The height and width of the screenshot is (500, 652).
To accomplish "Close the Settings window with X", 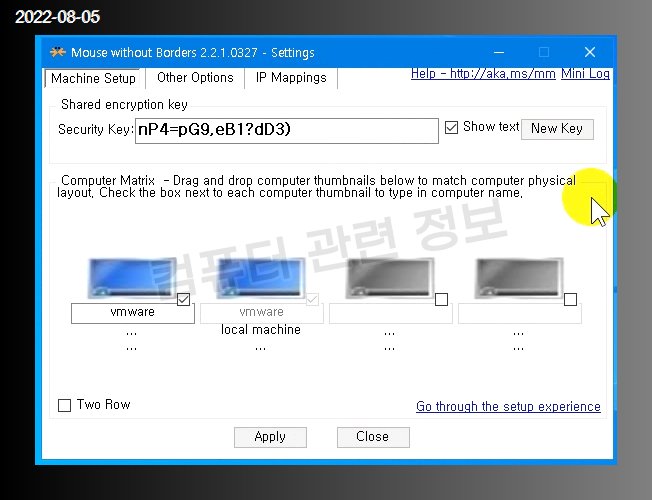I will [590, 52].
